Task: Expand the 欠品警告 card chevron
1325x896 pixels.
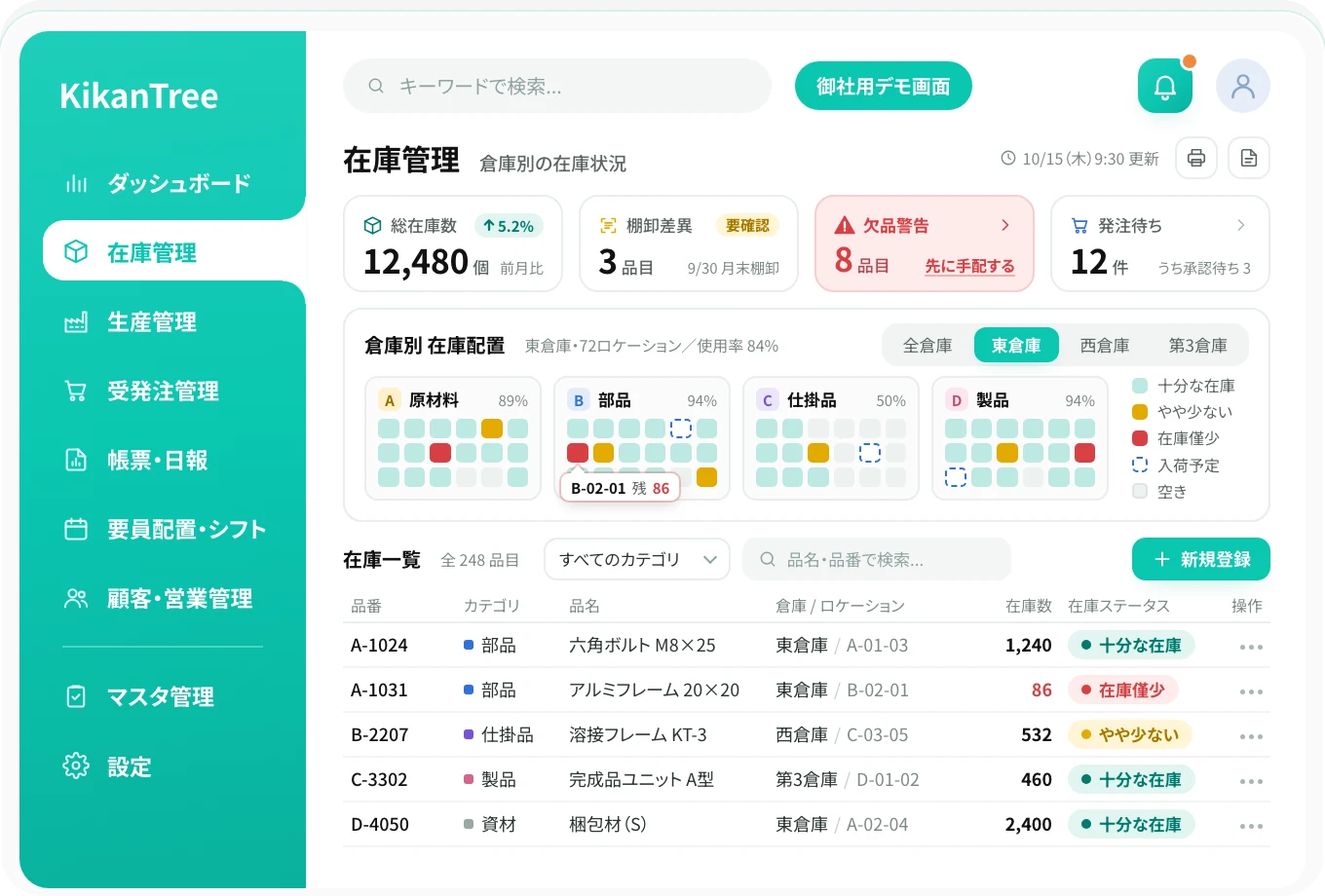Action: pos(1005,225)
